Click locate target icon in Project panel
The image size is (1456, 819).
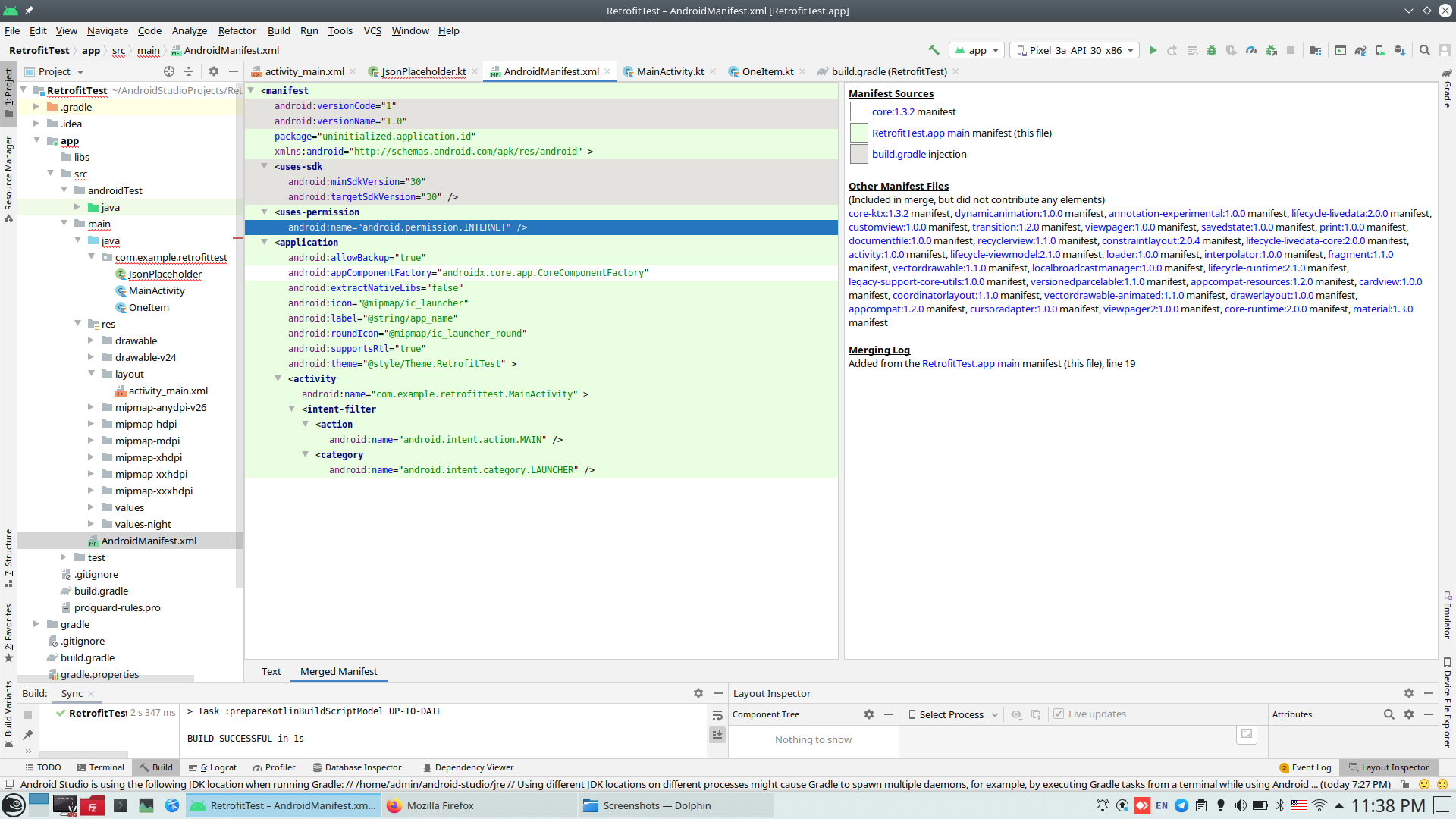169,71
